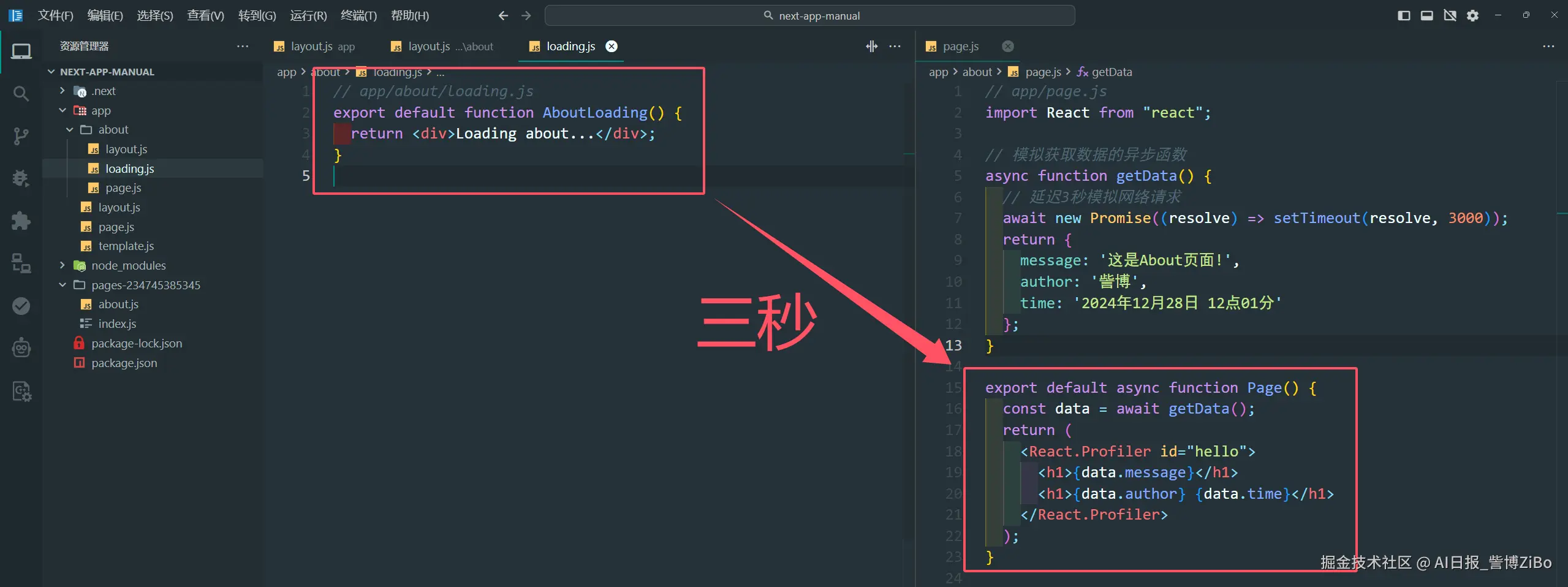This screenshot has height=587, width=1568.
Task: Go back with the left navigation arrow
Action: (x=503, y=15)
